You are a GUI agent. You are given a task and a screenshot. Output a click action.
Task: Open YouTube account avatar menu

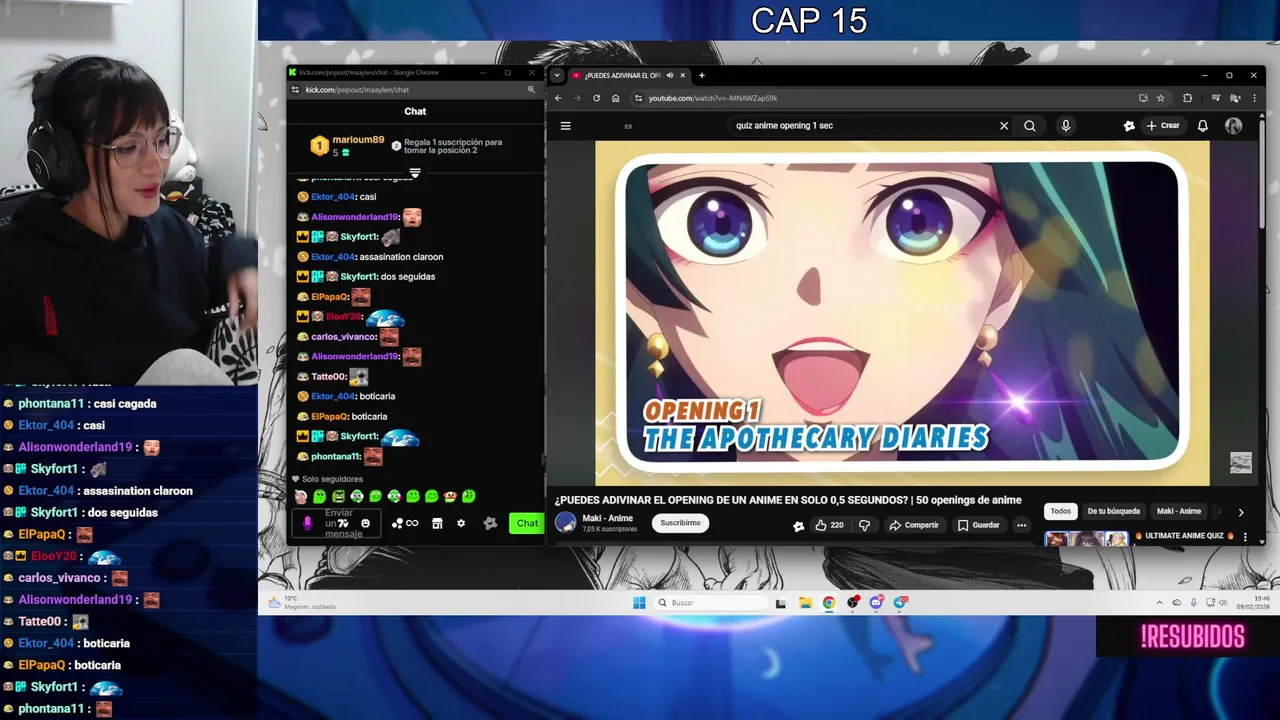pyautogui.click(x=1234, y=126)
